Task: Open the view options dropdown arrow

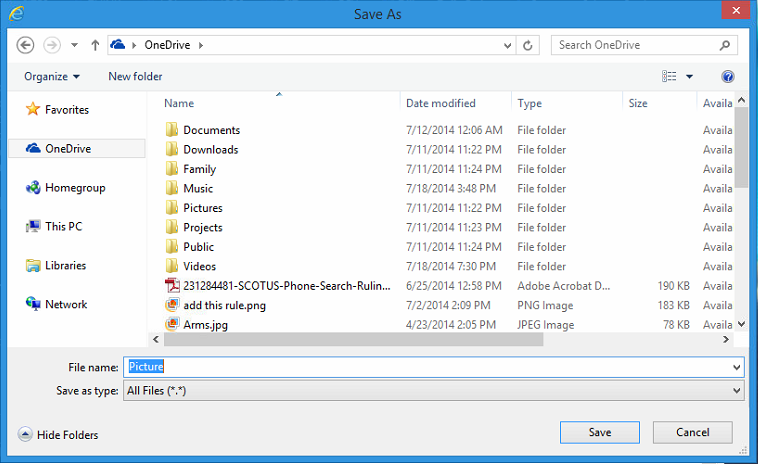Action: click(689, 76)
